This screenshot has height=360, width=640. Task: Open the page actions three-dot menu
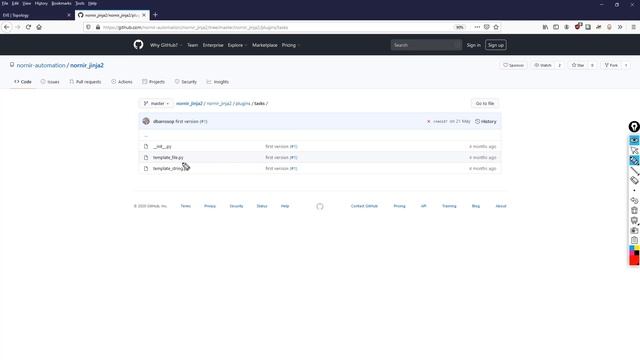point(477,27)
